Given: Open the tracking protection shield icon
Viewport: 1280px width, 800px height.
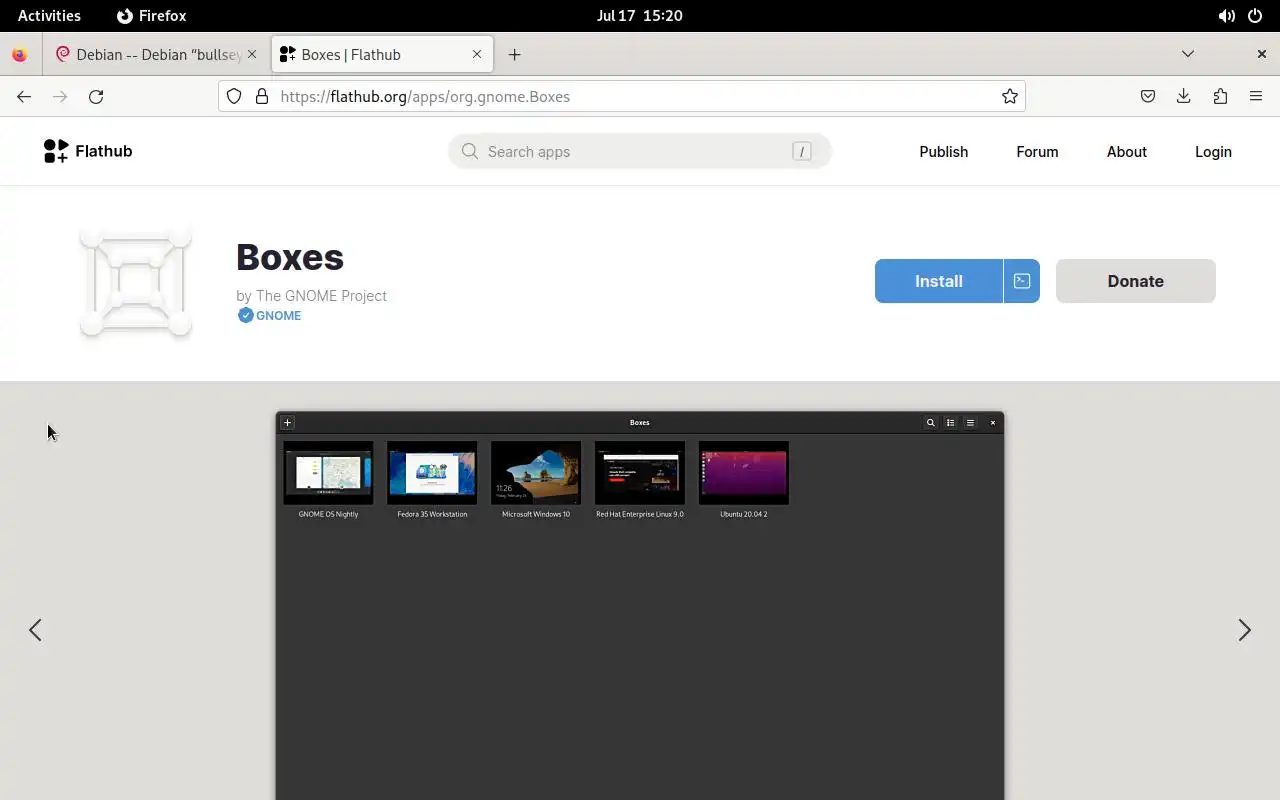Looking at the screenshot, I should click(234, 96).
